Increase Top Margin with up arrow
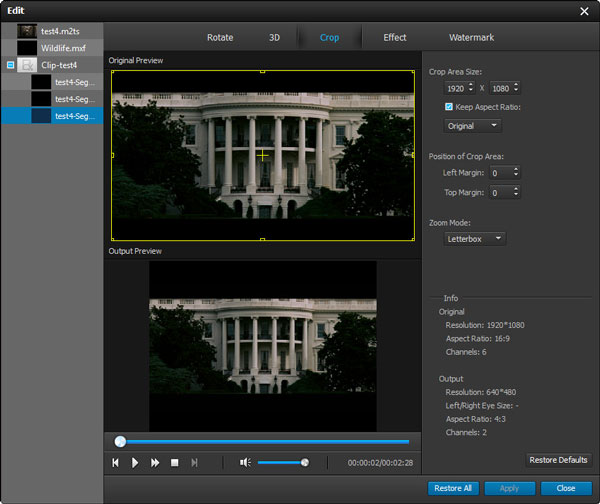 (516, 189)
